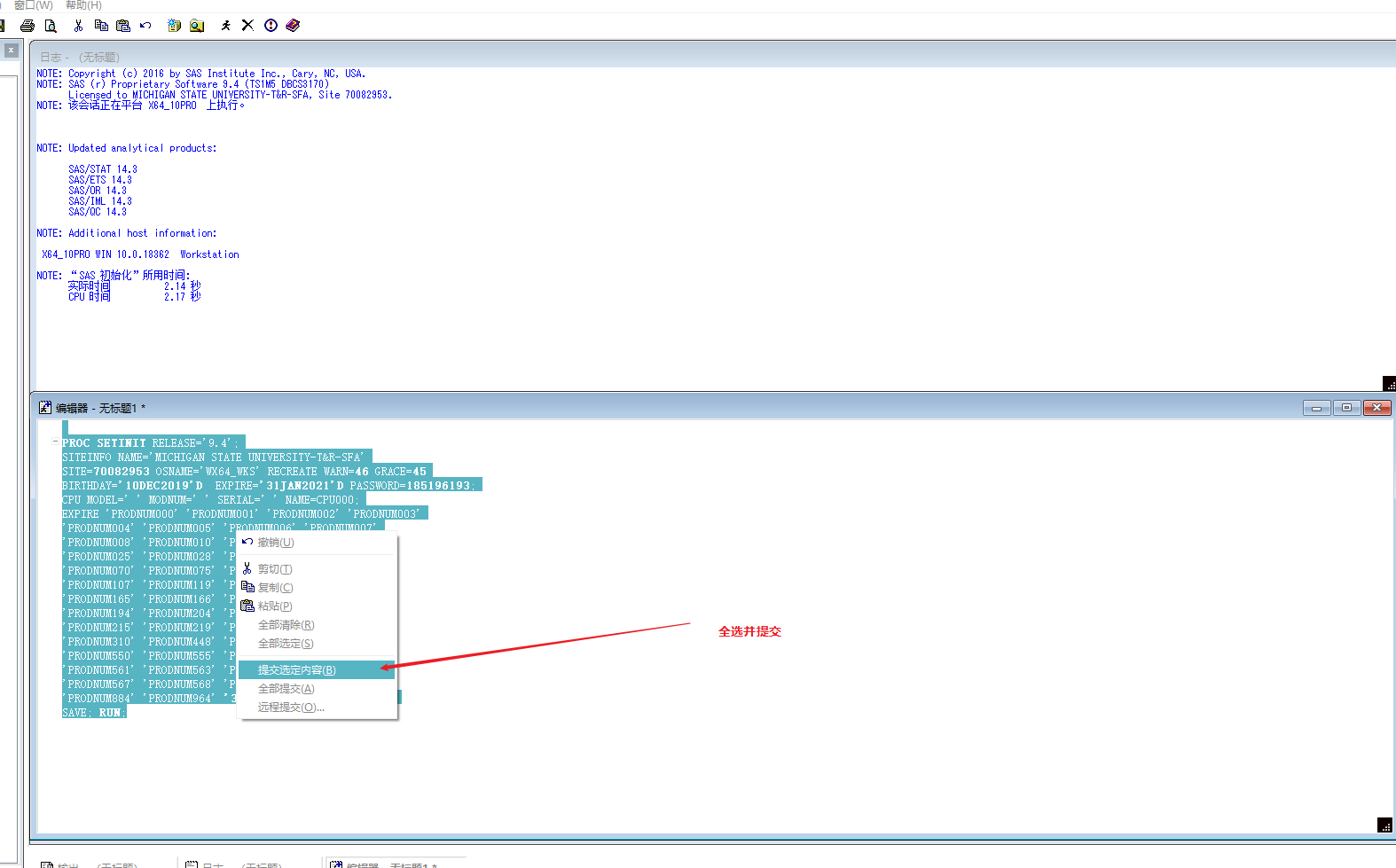Image resolution: width=1396 pixels, height=868 pixels.
Task: Click the SAS/ETS 14.3 log line
Action: click(100, 180)
